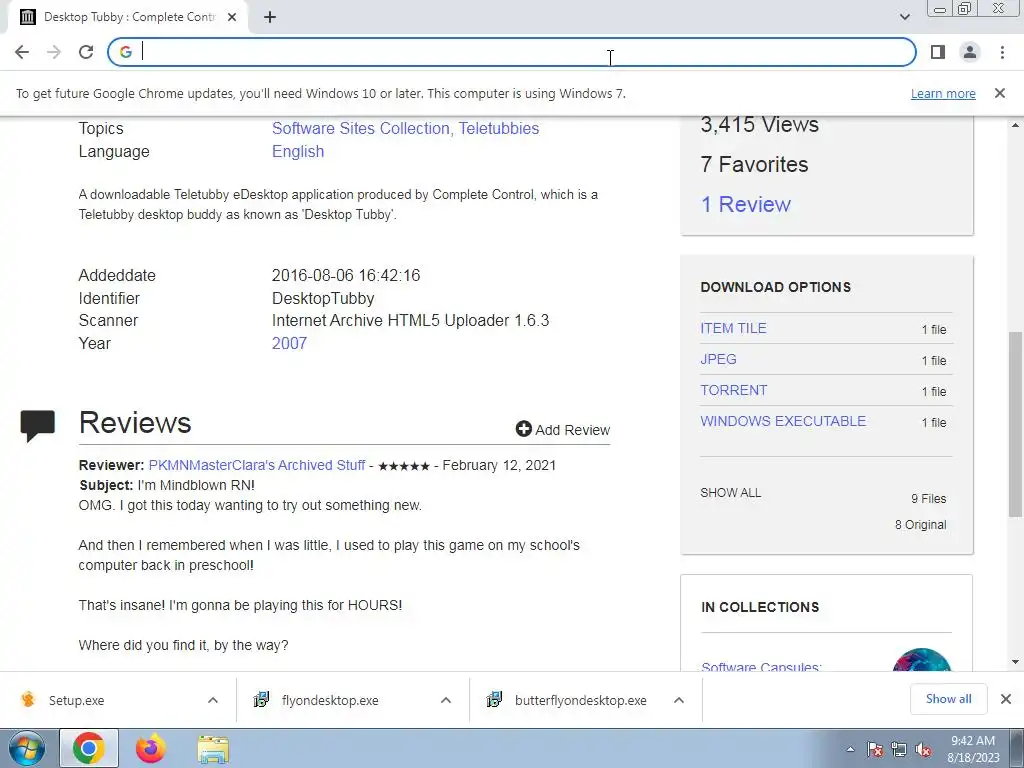1024x768 pixels.
Task: Click the Action Center flag icon
Action: pos(875,749)
